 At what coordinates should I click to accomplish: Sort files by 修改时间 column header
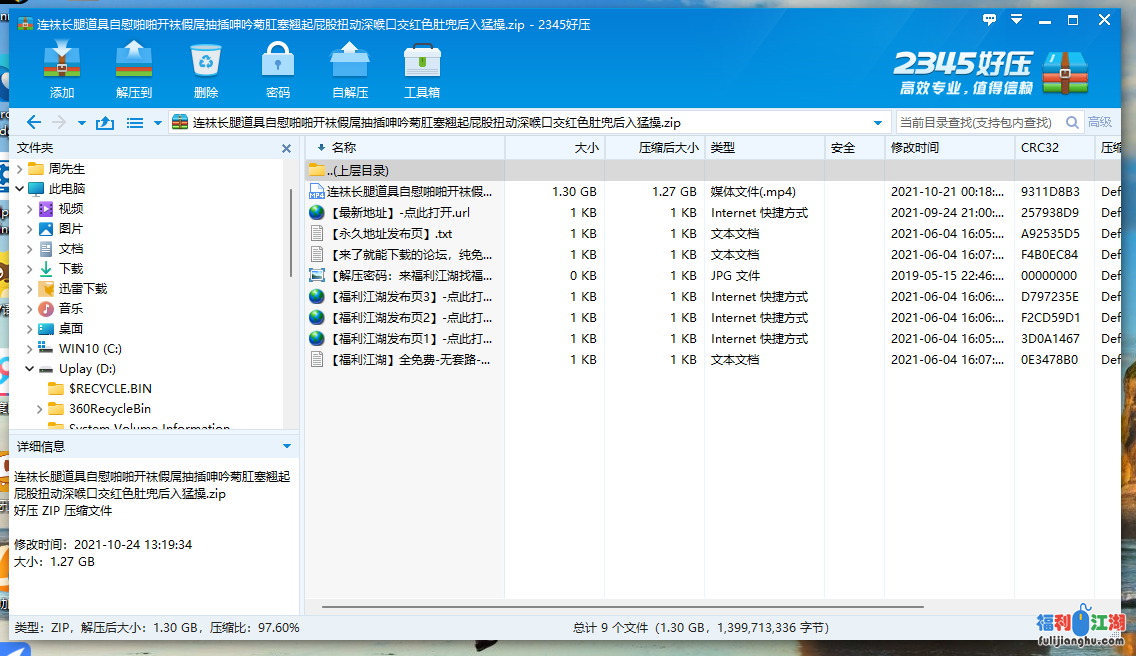[x=914, y=148]
